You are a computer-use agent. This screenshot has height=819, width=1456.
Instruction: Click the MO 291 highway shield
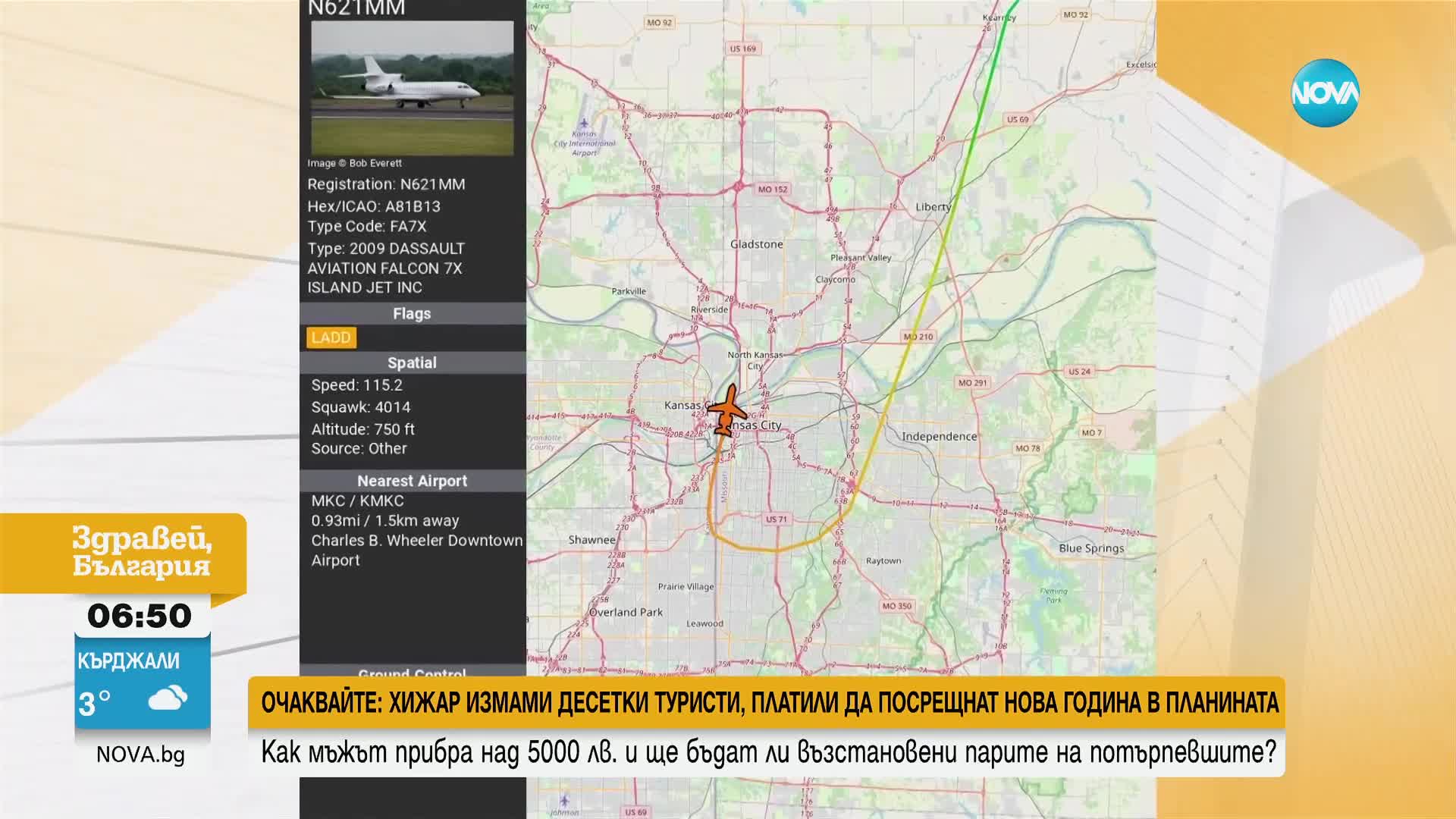coord(972,383)
